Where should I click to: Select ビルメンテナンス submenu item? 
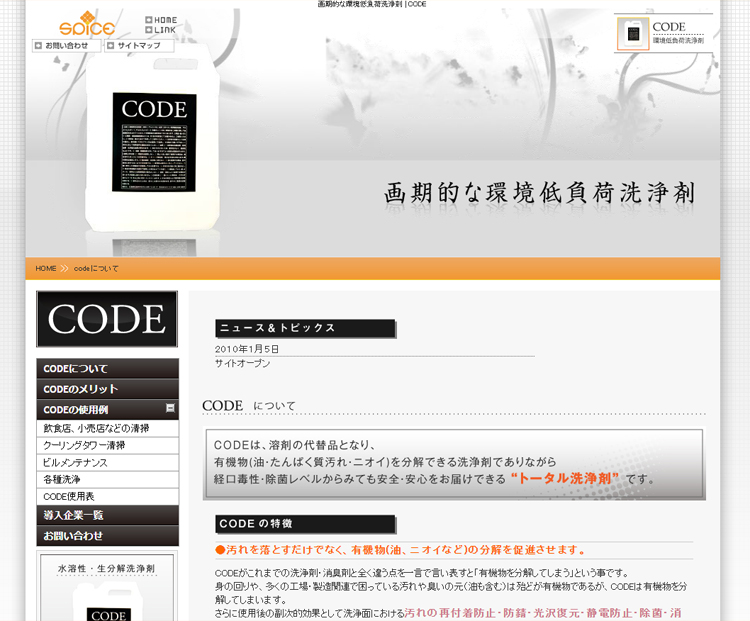[x=108, y=463]
